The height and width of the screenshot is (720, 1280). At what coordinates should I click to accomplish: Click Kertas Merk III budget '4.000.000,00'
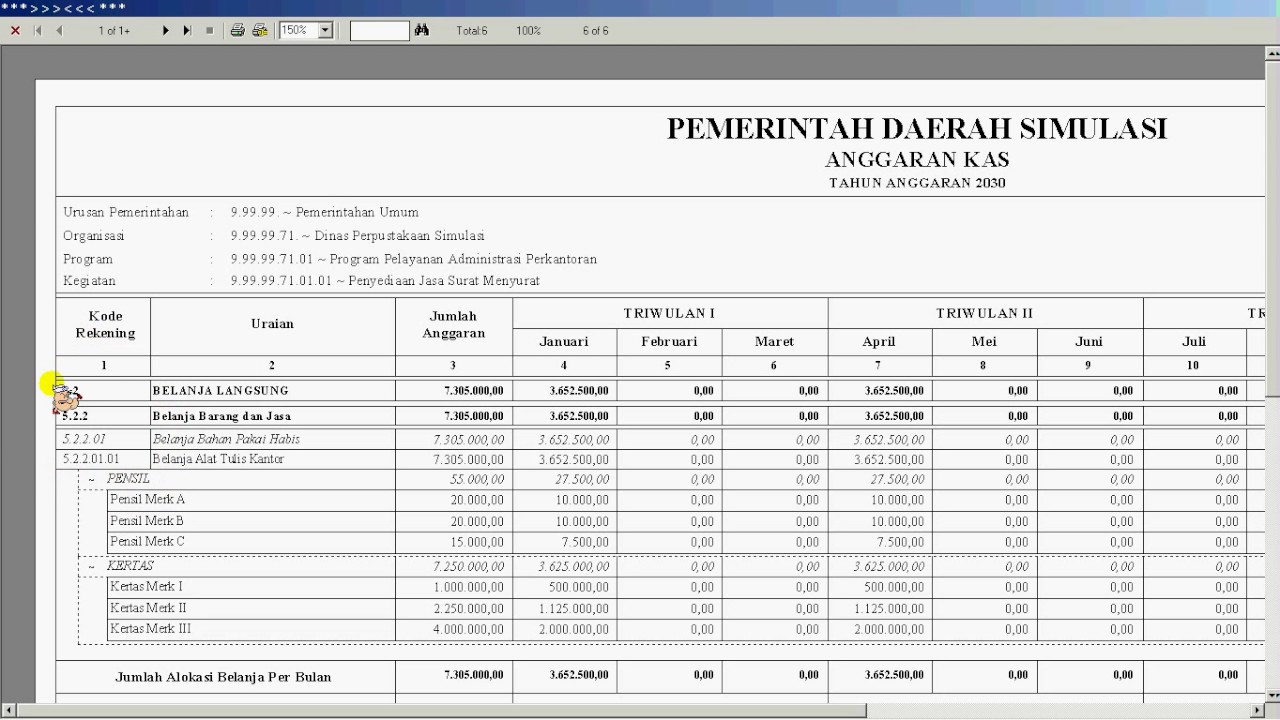(469, 630)
